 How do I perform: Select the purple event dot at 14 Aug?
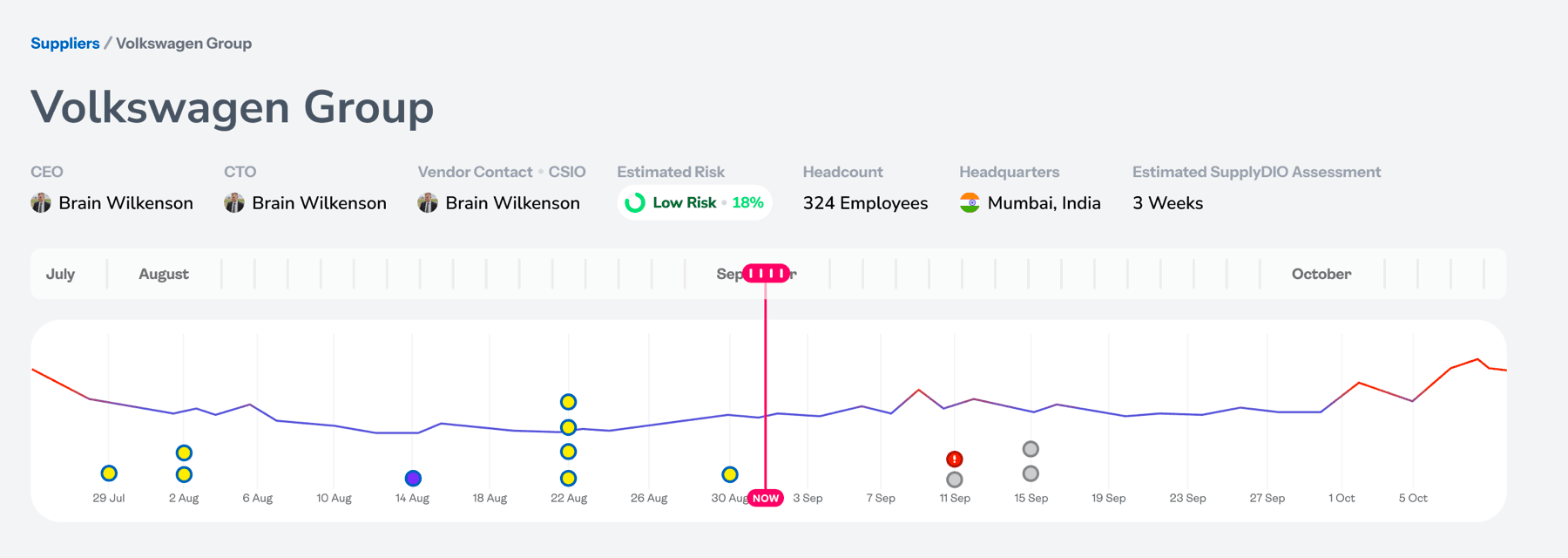click(x=413, y=478)
